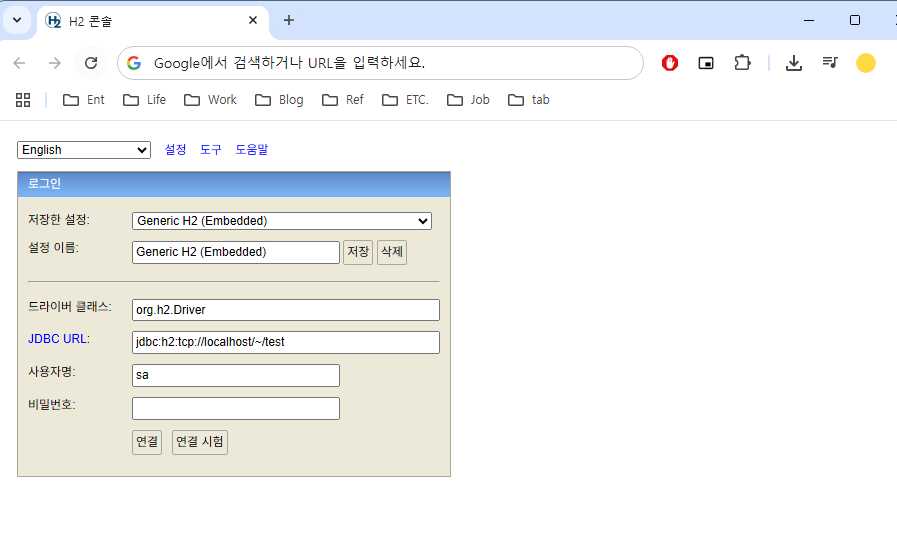Open the extensions puzzle icon

tap(743, 63)
